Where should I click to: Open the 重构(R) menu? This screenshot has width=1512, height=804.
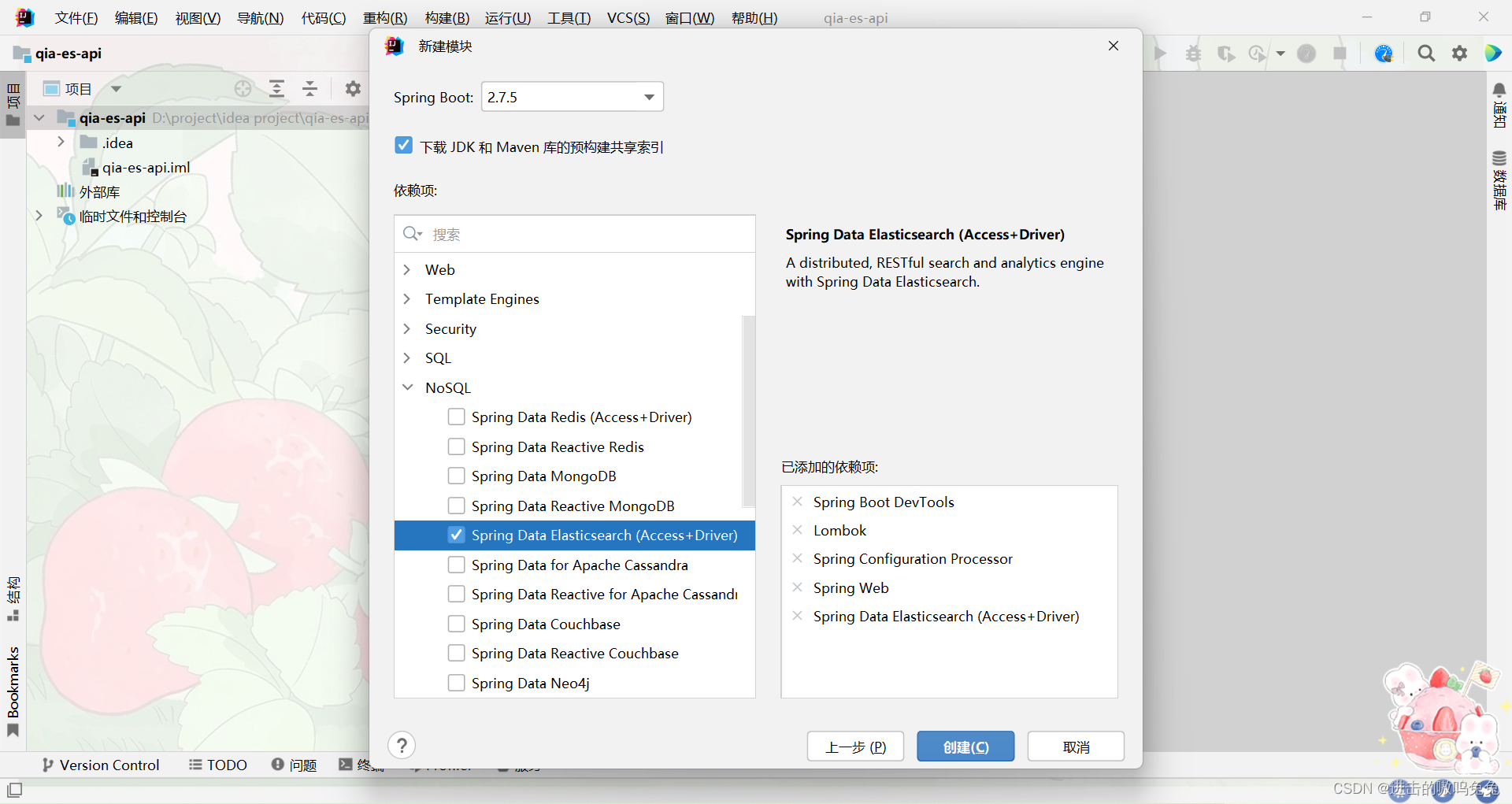385,18
